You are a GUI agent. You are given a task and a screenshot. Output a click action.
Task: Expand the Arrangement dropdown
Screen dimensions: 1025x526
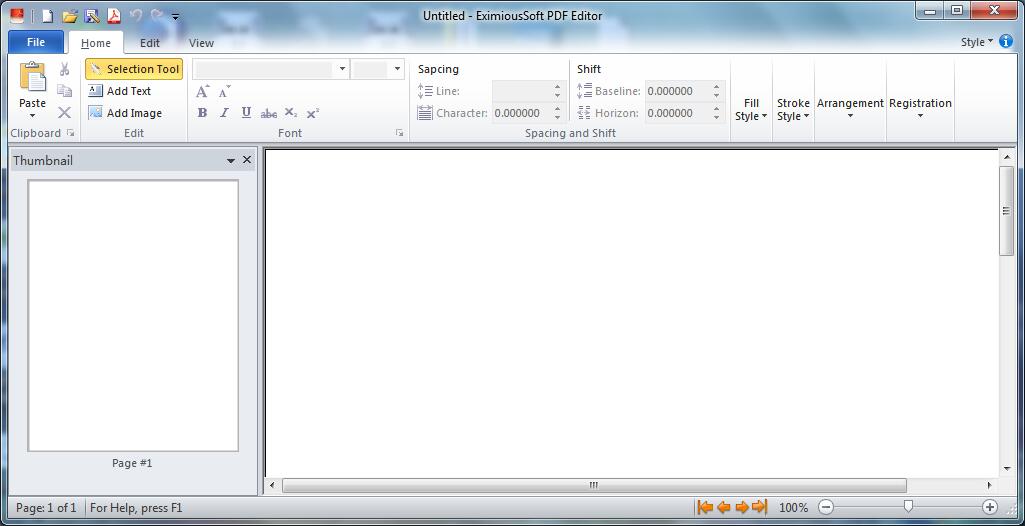(850, 108)
